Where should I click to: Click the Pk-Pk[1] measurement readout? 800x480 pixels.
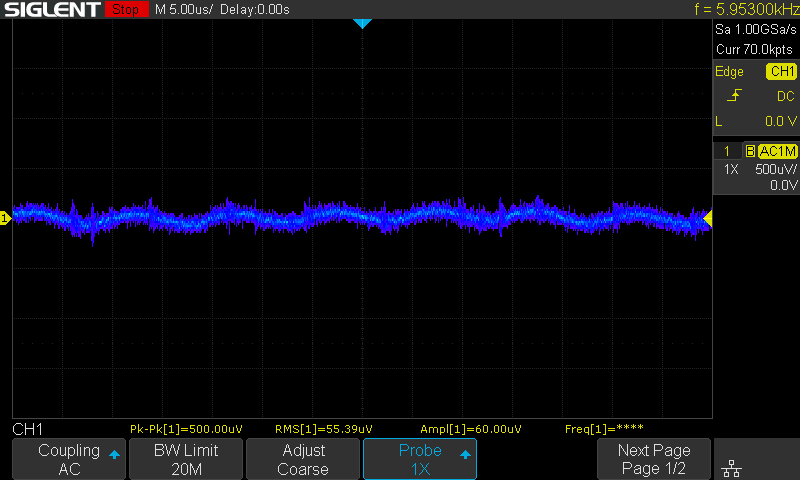pyautogui.click(x=186, y=429)
